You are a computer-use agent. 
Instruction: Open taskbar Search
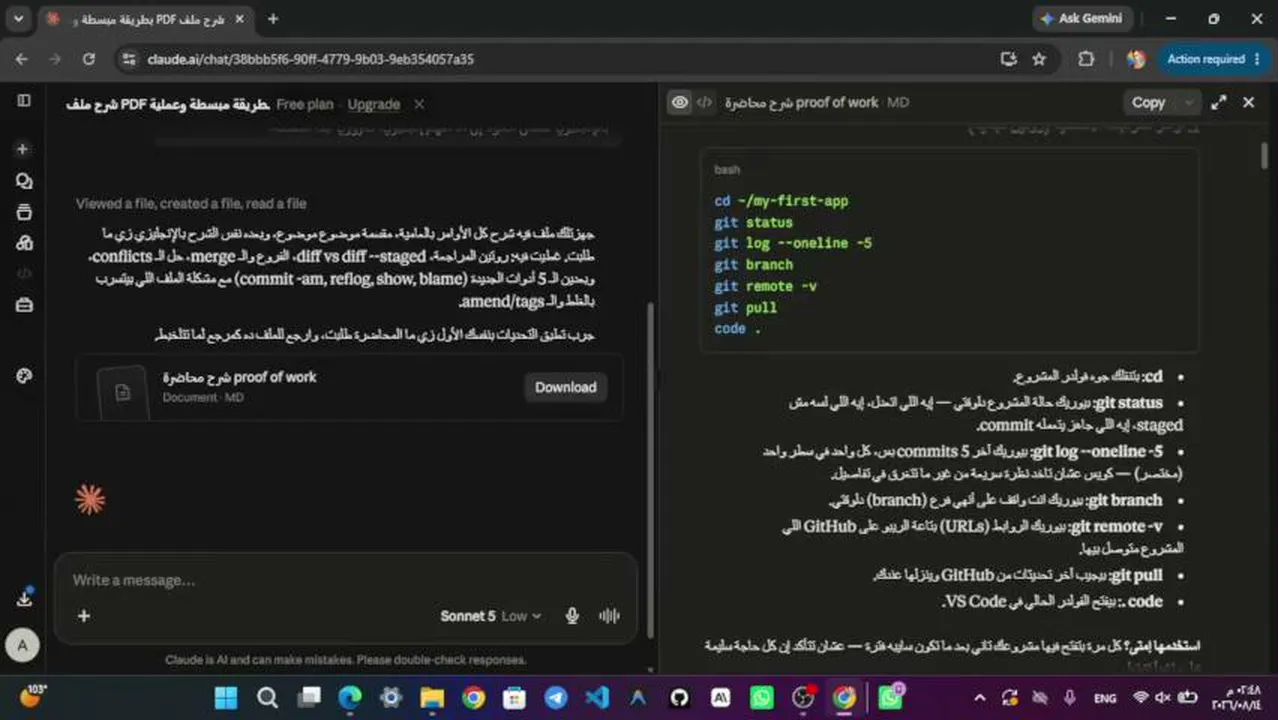click(x=267, y=697)
